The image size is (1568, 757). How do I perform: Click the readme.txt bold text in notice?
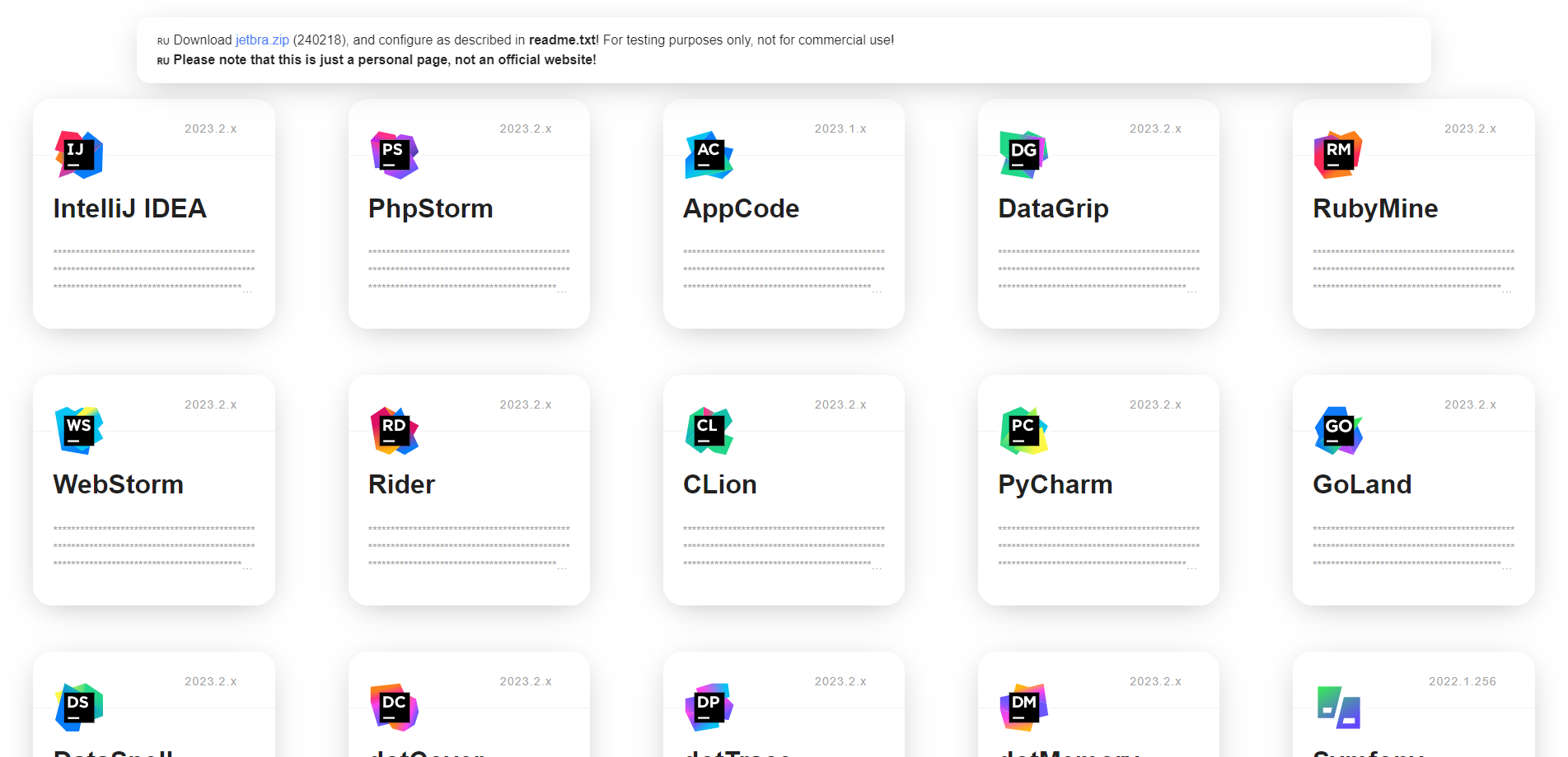point(563,40)
